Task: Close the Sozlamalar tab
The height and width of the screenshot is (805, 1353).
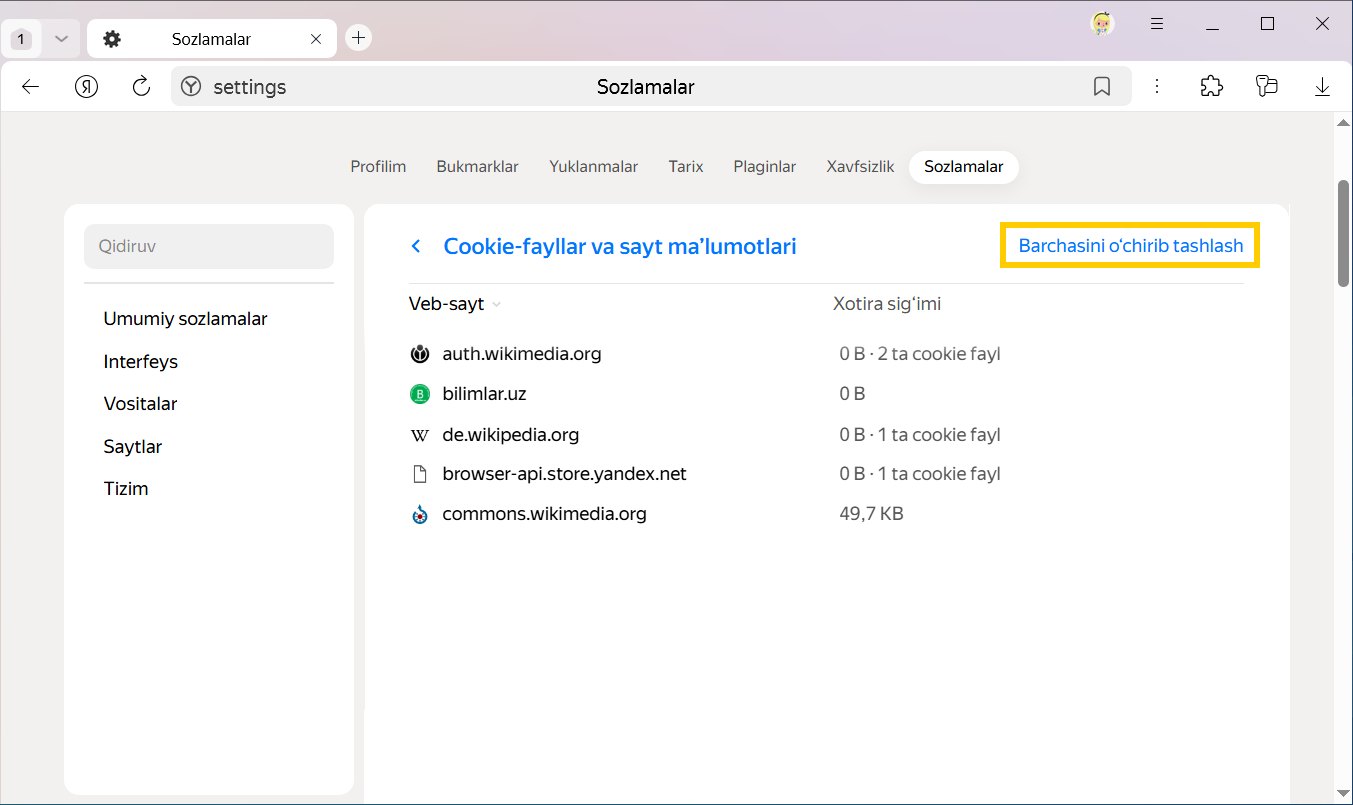Action: tap(316, 39)
